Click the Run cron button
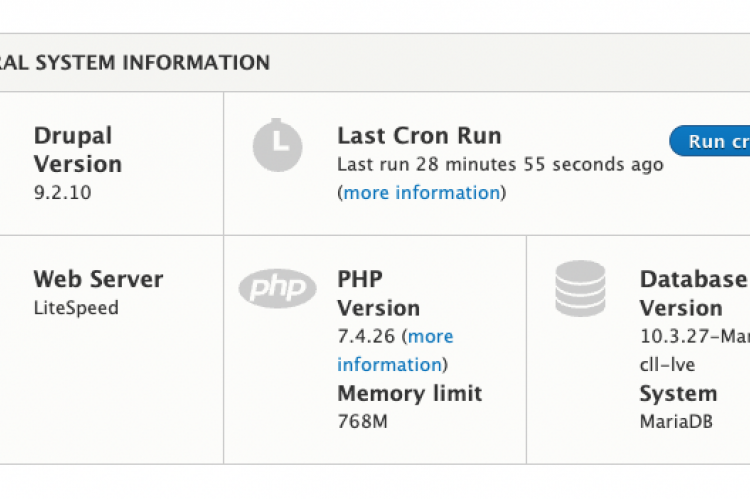Screen dimensions: 750x499 [x=710, y=141]
